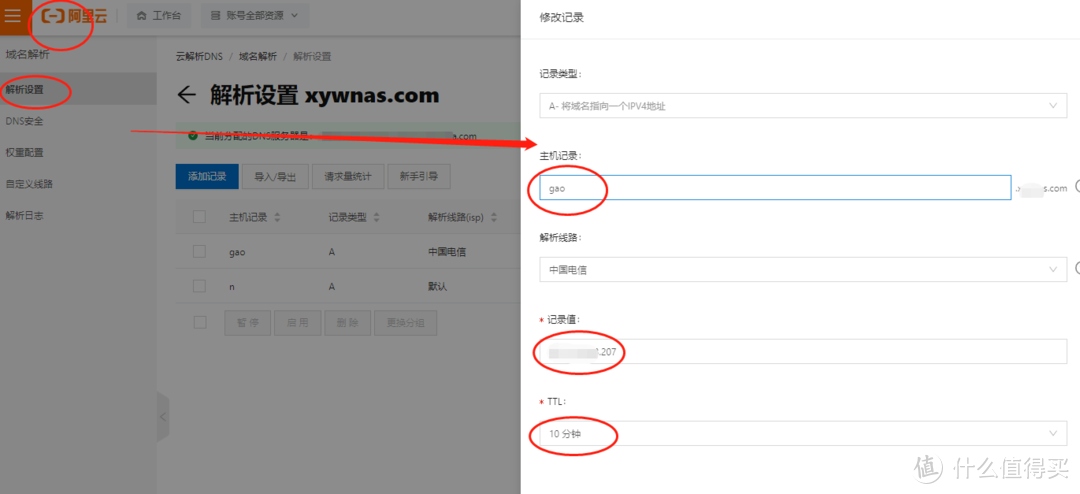The width and height of the screenshot is (1080, 494).
Task: Click the 删除 batch button
Action: (347, 322)
